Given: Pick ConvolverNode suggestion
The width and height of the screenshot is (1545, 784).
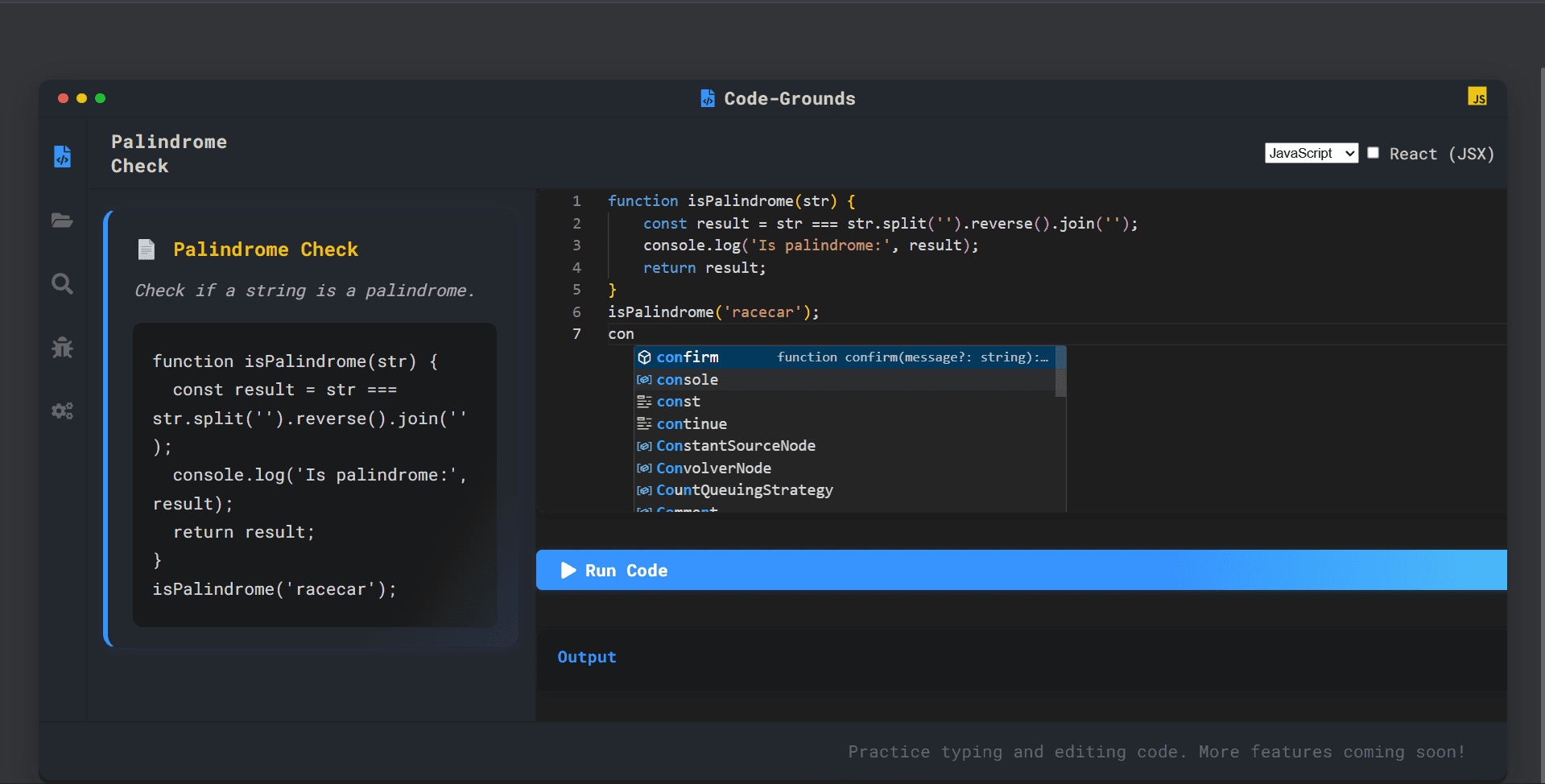Looking at the screenshot, I should [845, 468].
